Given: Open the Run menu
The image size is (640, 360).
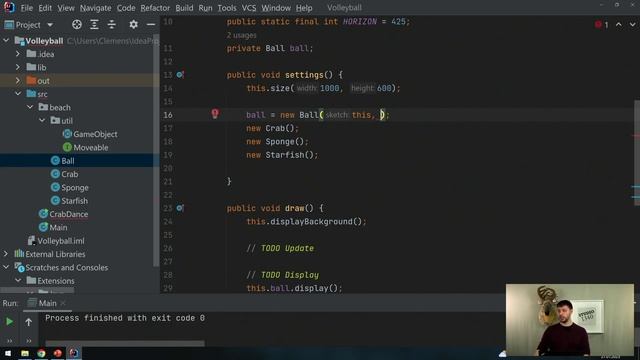Looking at the screenshot, I should point(205,8).
